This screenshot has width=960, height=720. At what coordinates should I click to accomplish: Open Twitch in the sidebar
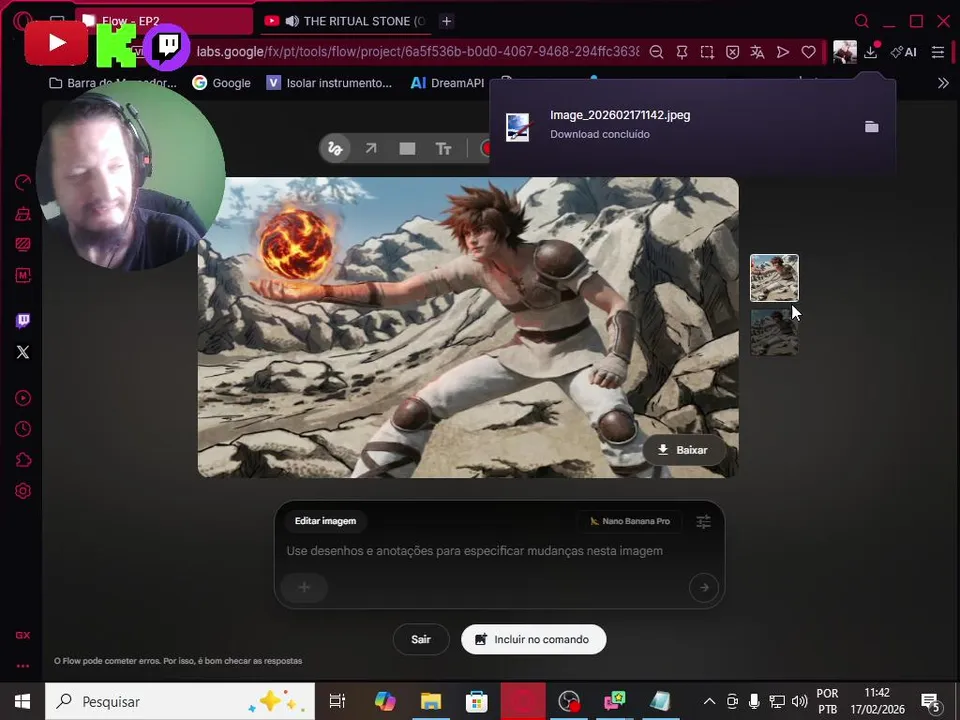click(23, 321)
